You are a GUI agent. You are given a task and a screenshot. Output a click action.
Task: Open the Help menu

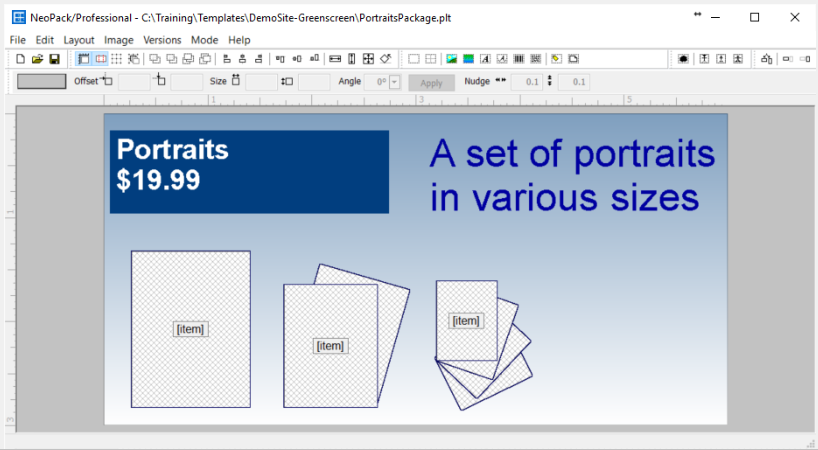[239, 40]
